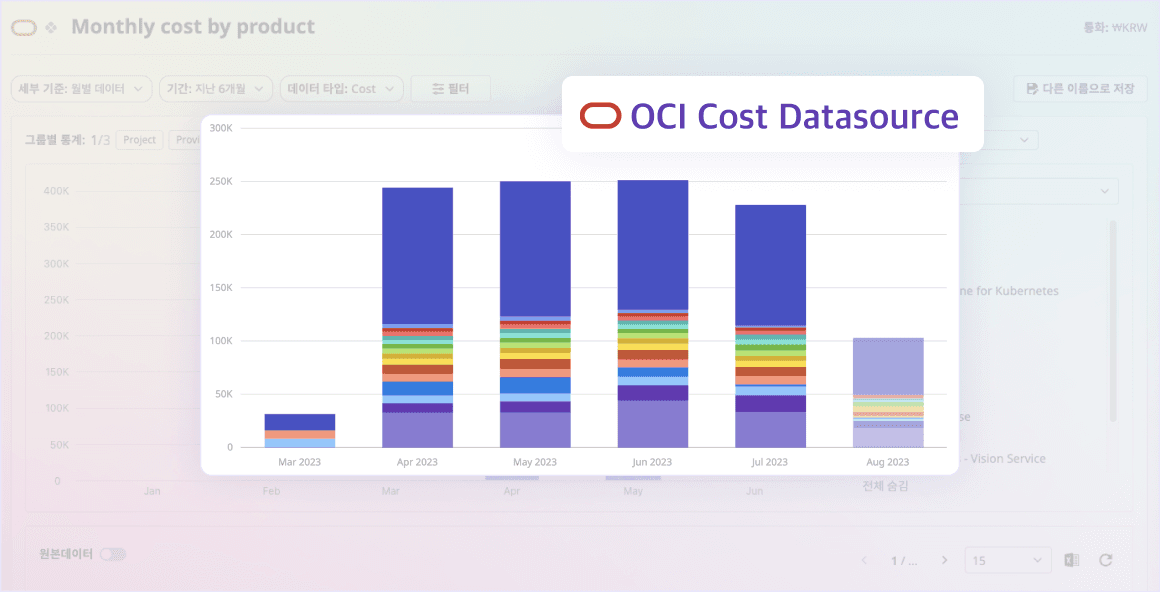Select the Project group-by tab

click(x=140, y=140)
